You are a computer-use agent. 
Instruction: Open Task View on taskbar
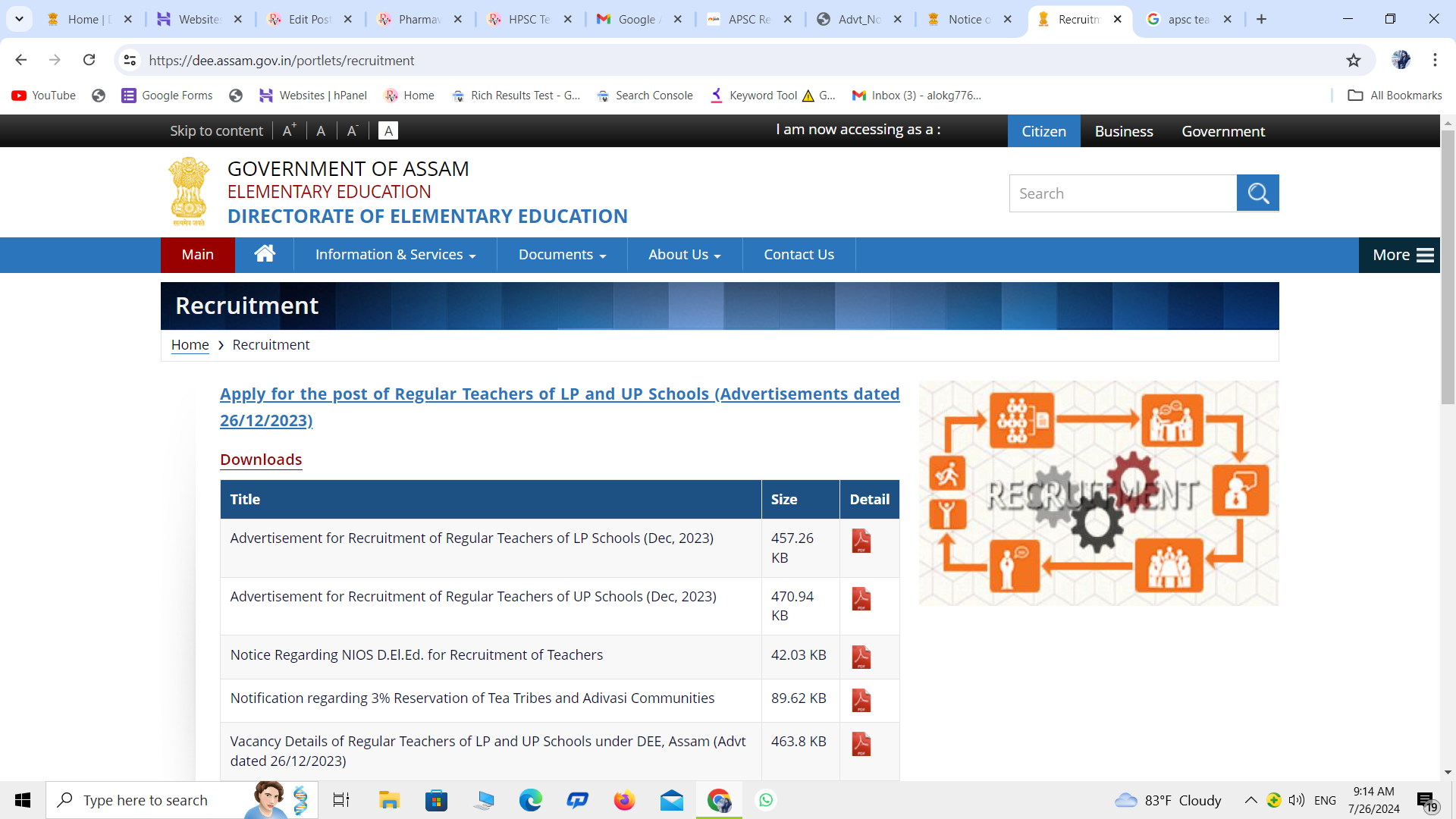click(x=341, y=800)
